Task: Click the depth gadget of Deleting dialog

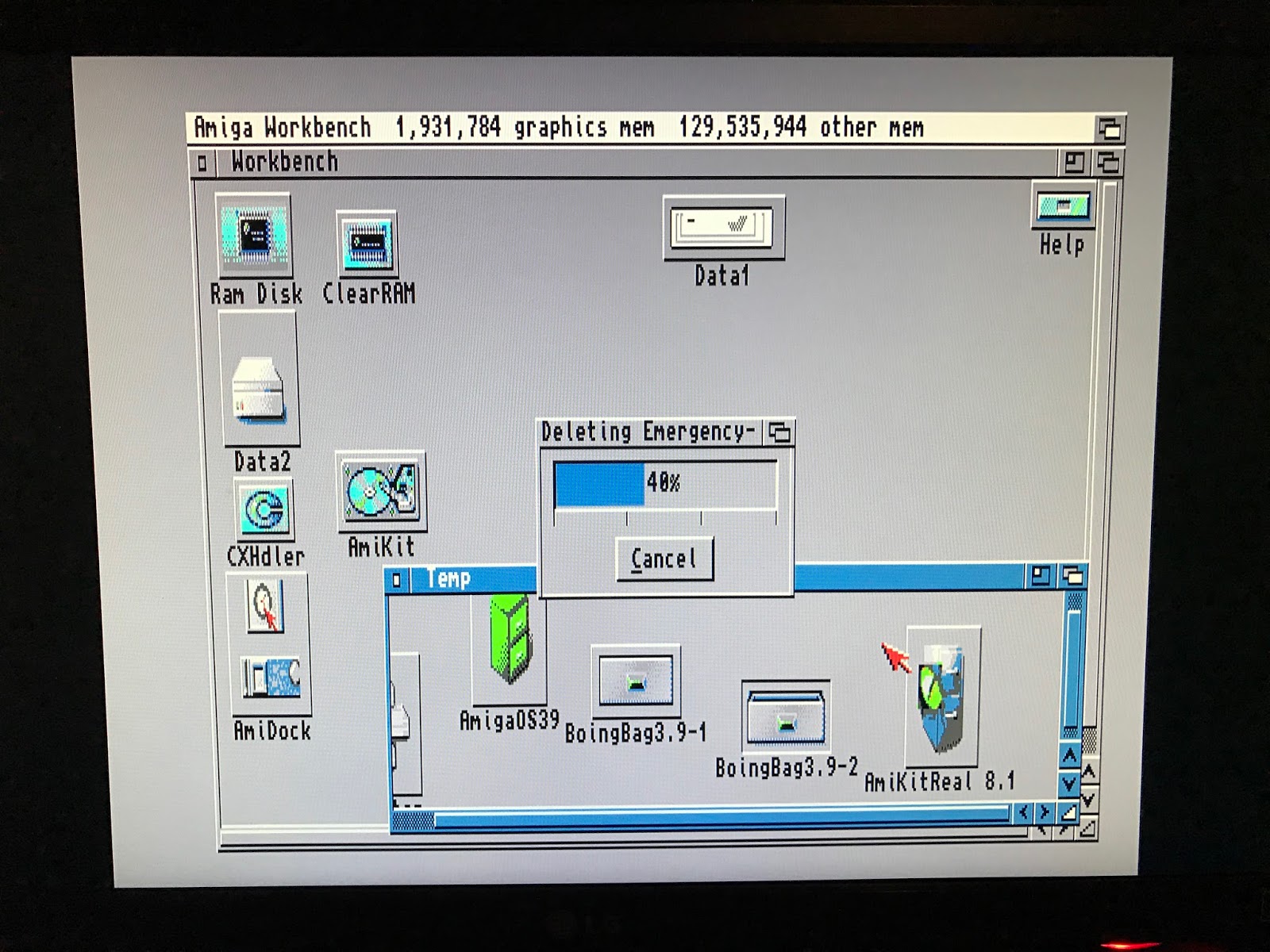Action: click(779, 432)
